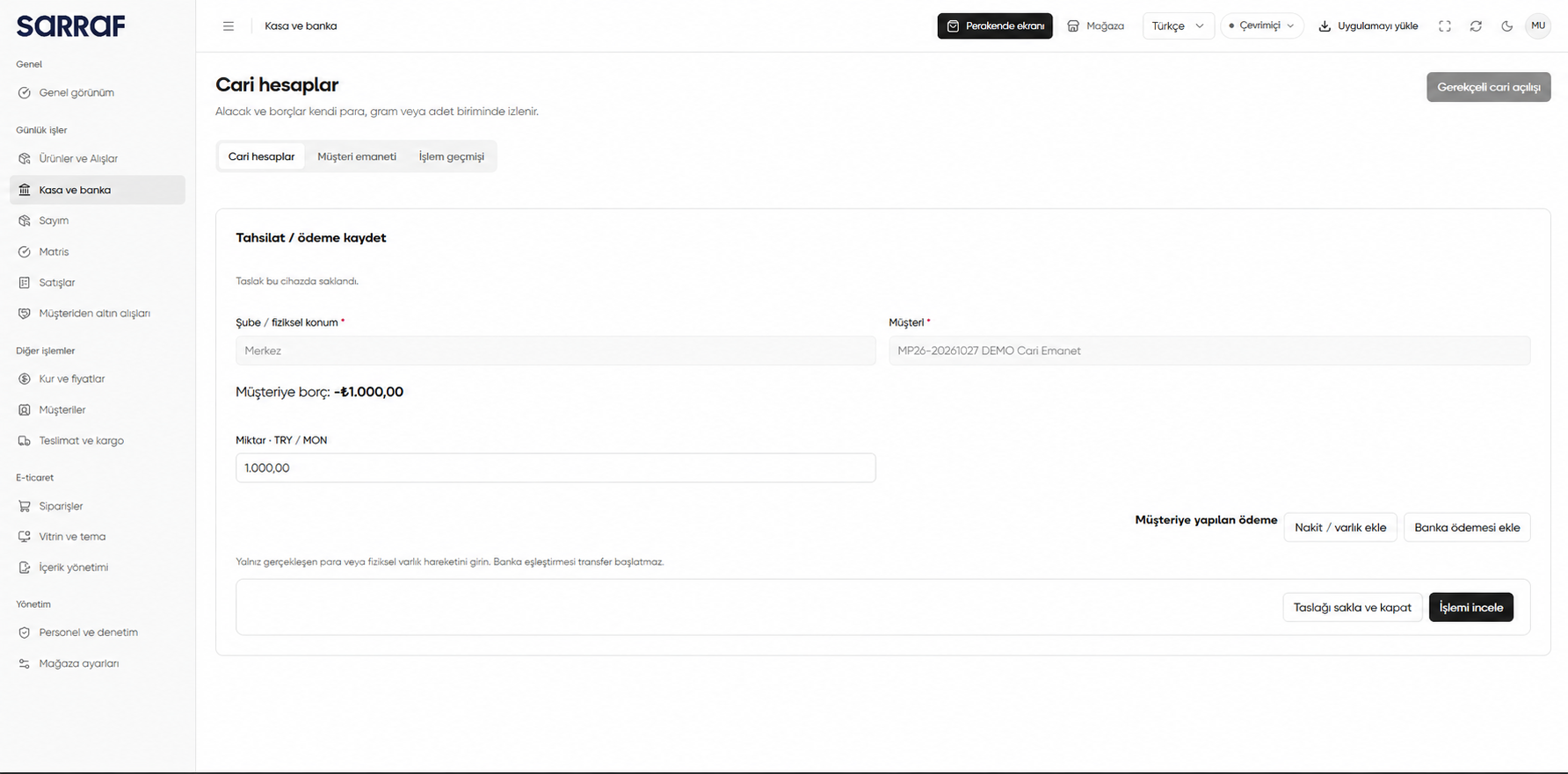Viewport: 1568px width, 774px height.
Task: Switch to the Cari hesaplar tab
Action: (x=262, y=156)
